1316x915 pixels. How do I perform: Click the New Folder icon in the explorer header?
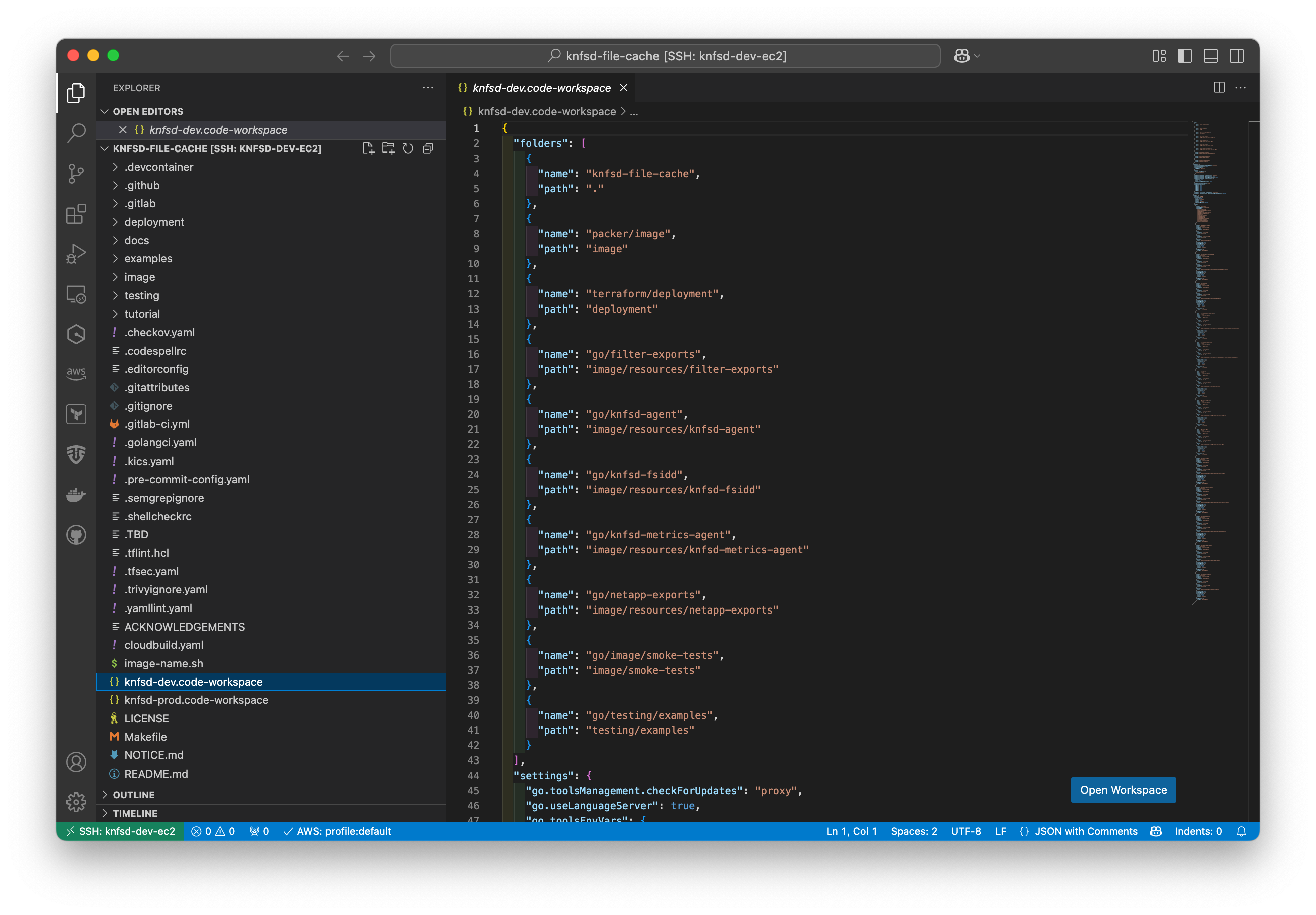tap(388, 148)
